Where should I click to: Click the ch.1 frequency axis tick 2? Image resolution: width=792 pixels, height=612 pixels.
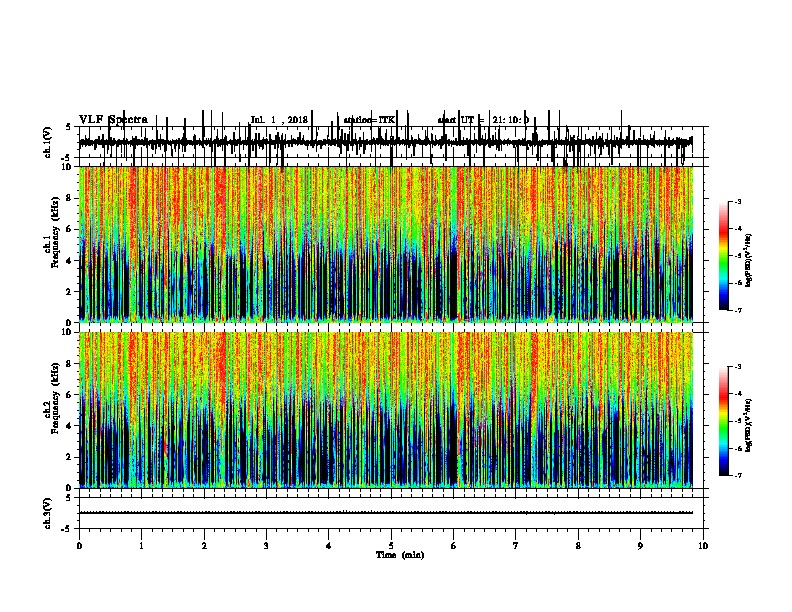click(x=70, y=292)
